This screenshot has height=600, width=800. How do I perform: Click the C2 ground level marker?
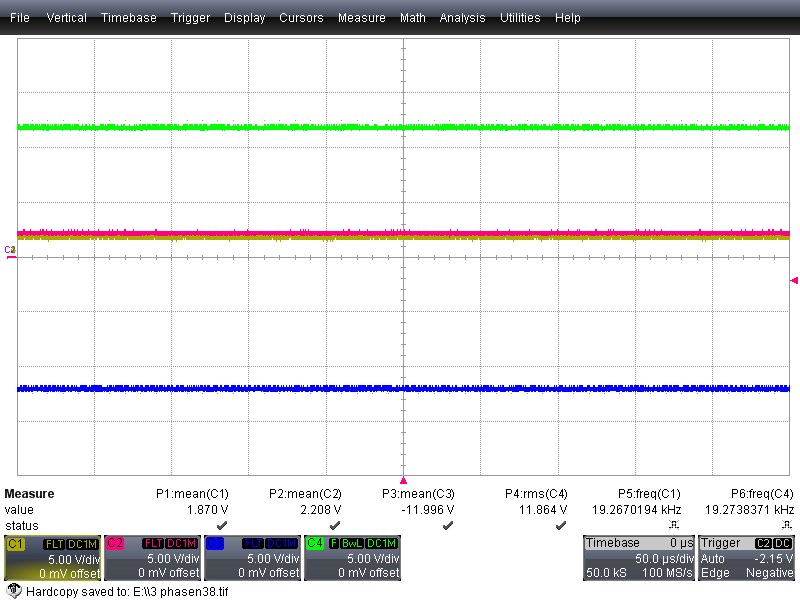coord(10,251)
